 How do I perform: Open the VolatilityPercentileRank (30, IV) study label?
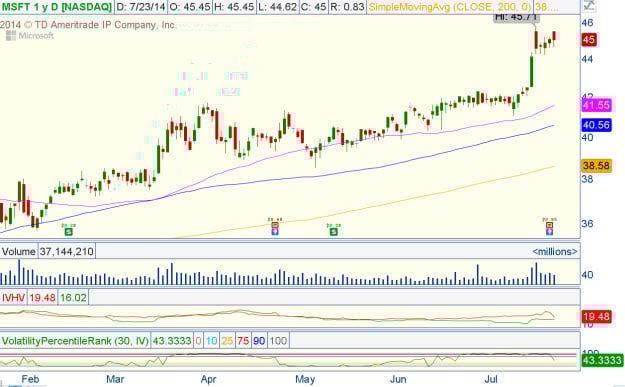75,341
